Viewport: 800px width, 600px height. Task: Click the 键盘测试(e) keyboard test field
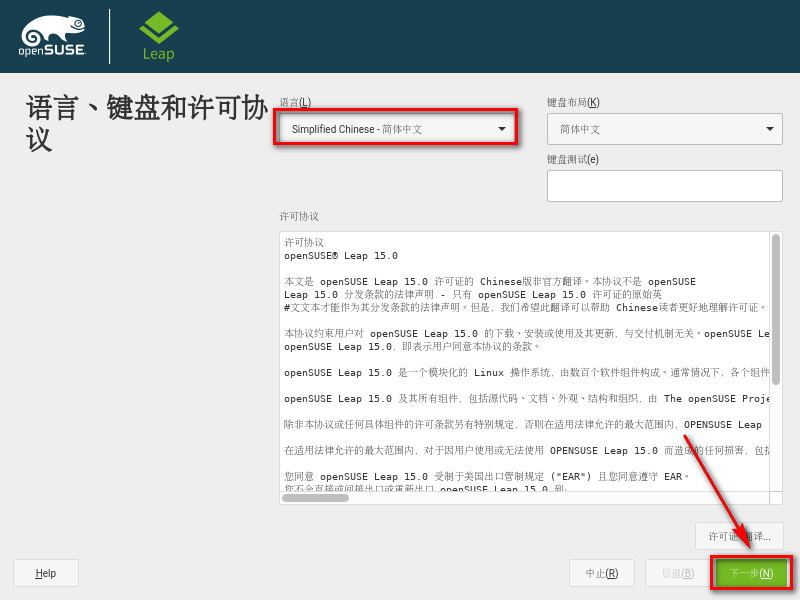tap(663, 185)
